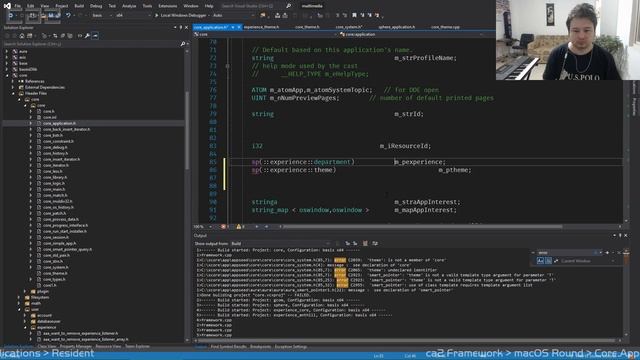Toggle the bookmark toolbar icon
640x360 pixels.
354,16
